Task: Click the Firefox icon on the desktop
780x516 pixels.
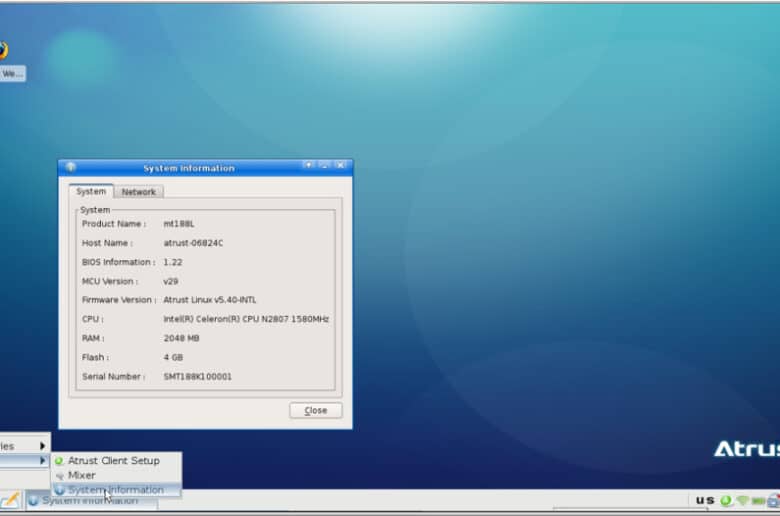Action: coord(3,50)
